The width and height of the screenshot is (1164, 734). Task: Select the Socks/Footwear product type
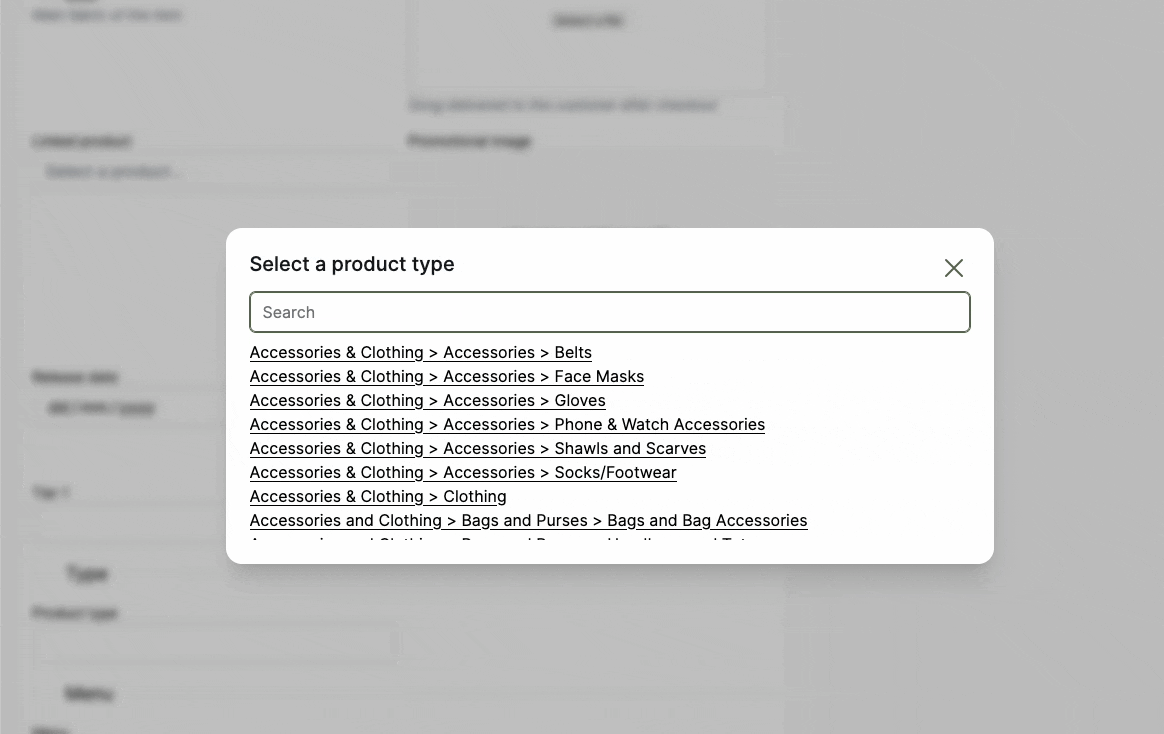tap(463, 472)
